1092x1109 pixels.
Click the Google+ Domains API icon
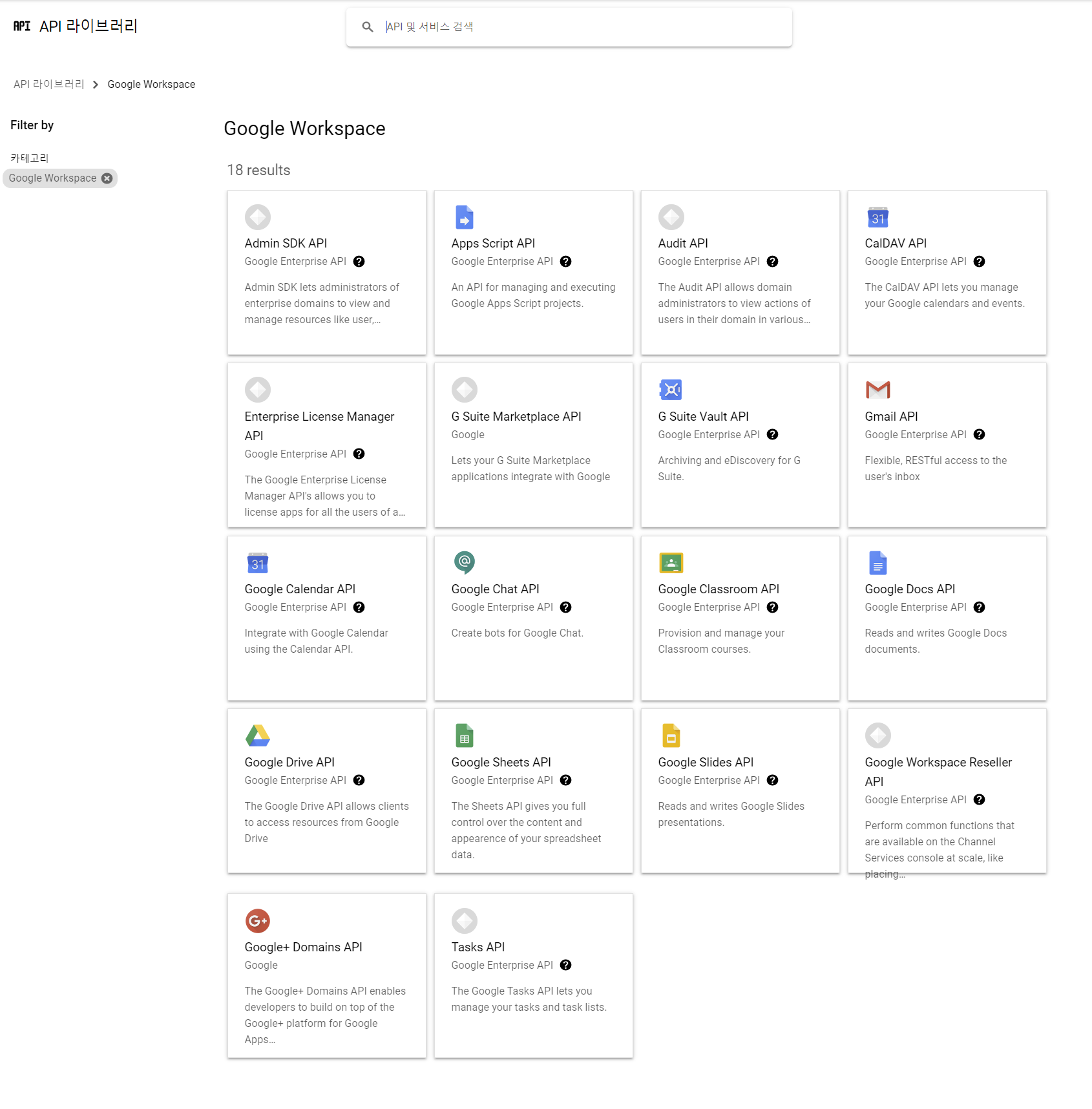pos(257,921)
